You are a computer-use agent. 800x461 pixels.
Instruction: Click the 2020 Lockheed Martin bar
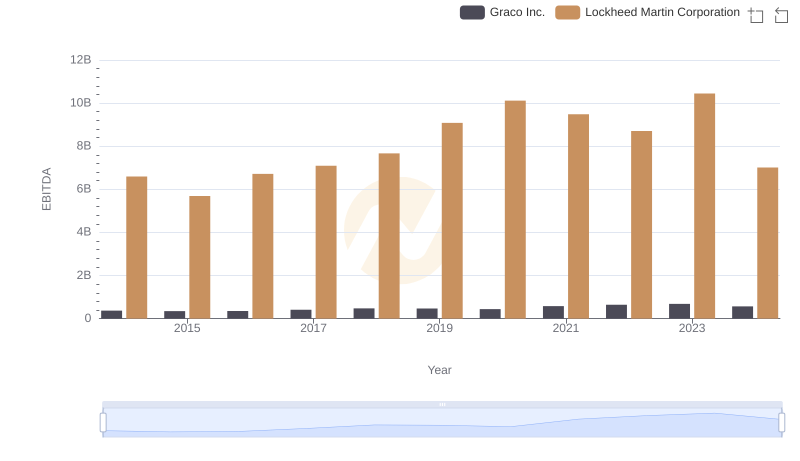(x=515, y=210)
